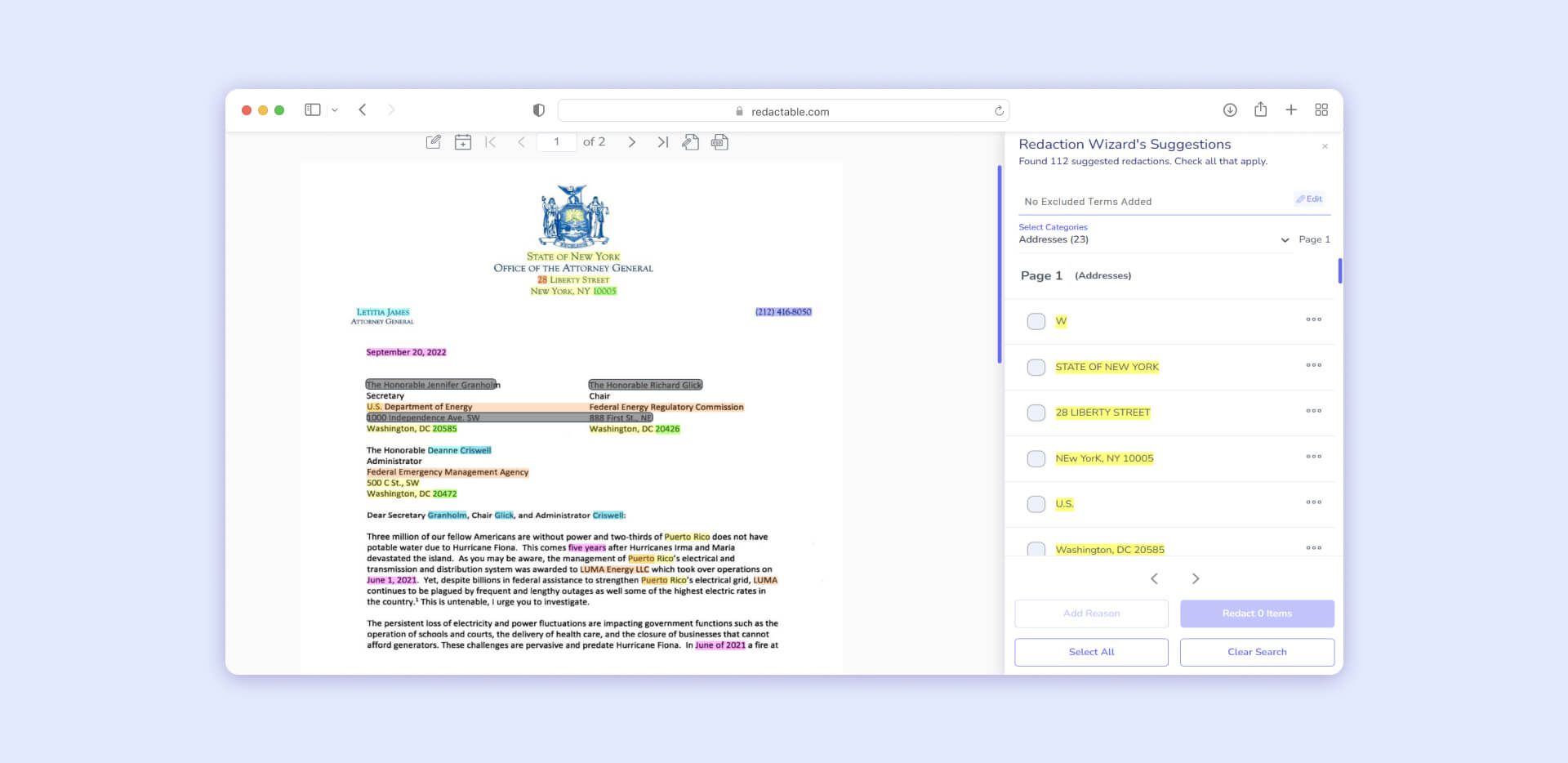1568x763 pixels.
Task: Click highlighted 'June 1, 2021' date
Action: (x=392, y=580)
